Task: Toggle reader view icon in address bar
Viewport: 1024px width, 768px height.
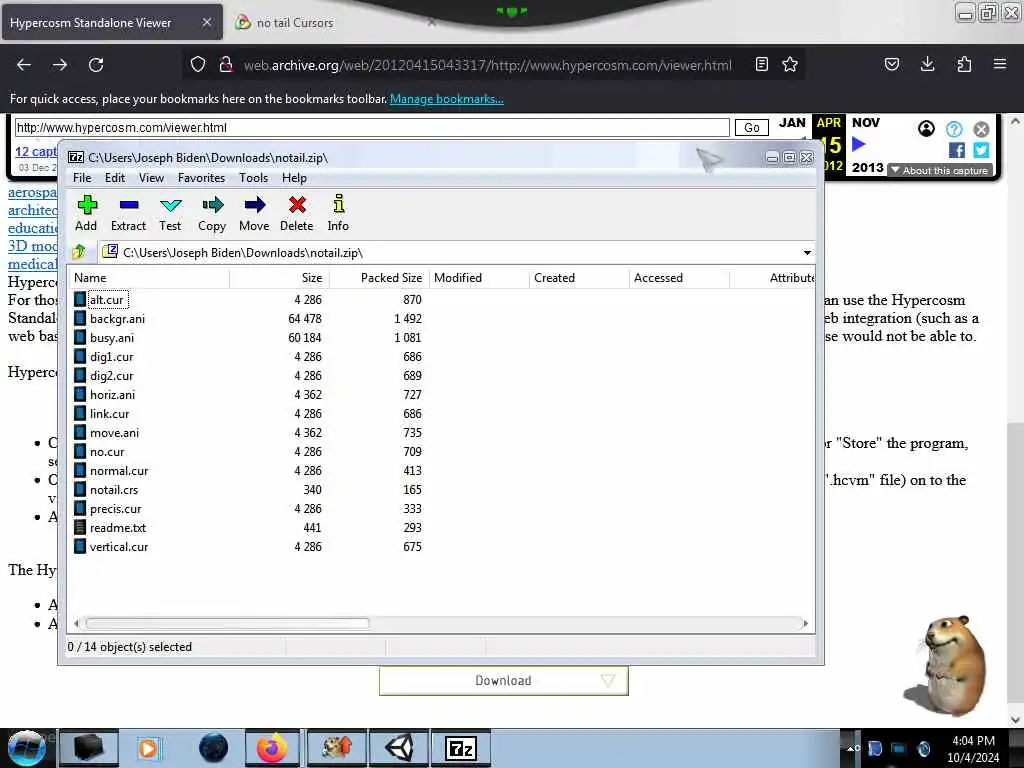Action: point(761,64)
